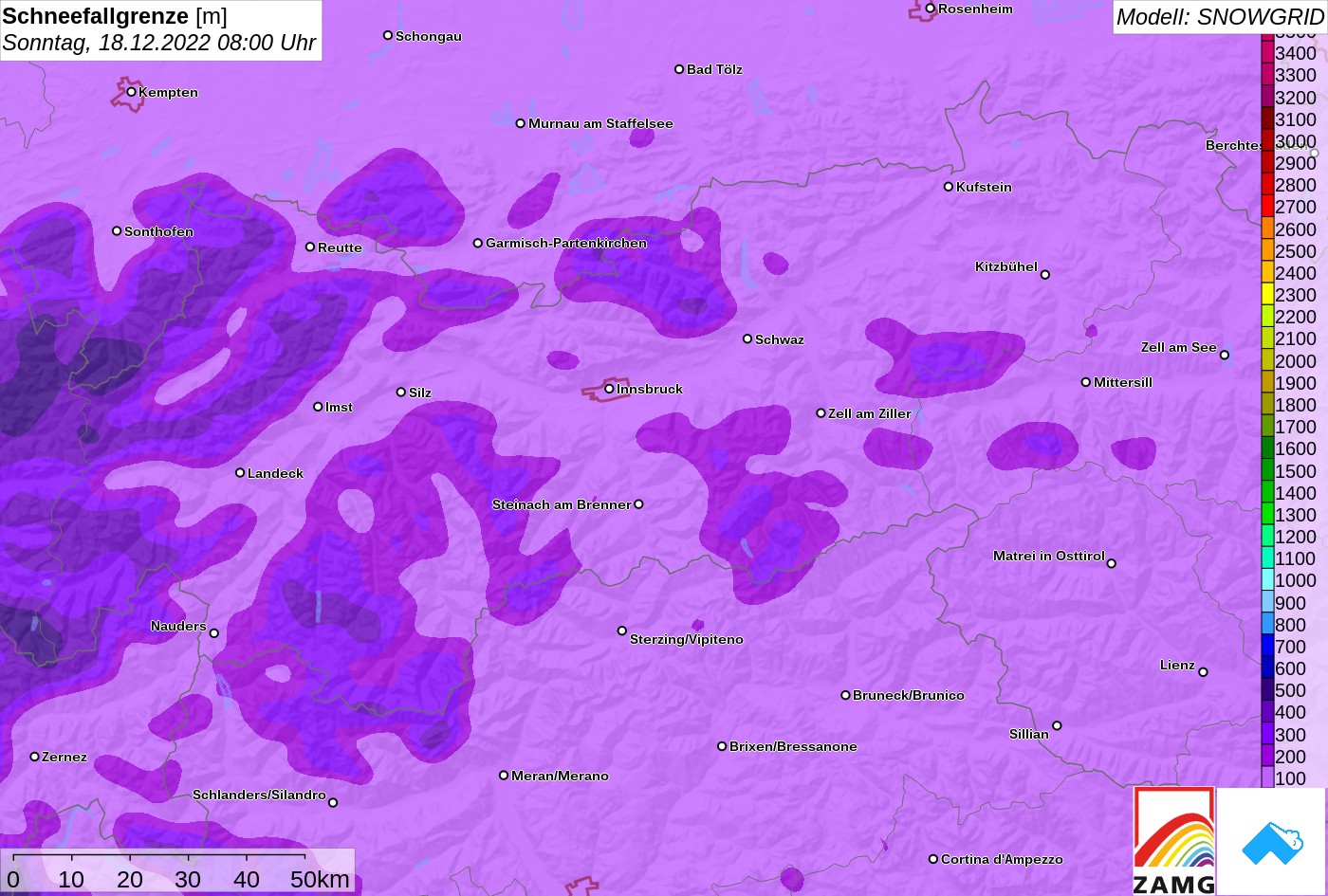
Task: Click the "Meran/Merano" label
Action: pos(560,776)
